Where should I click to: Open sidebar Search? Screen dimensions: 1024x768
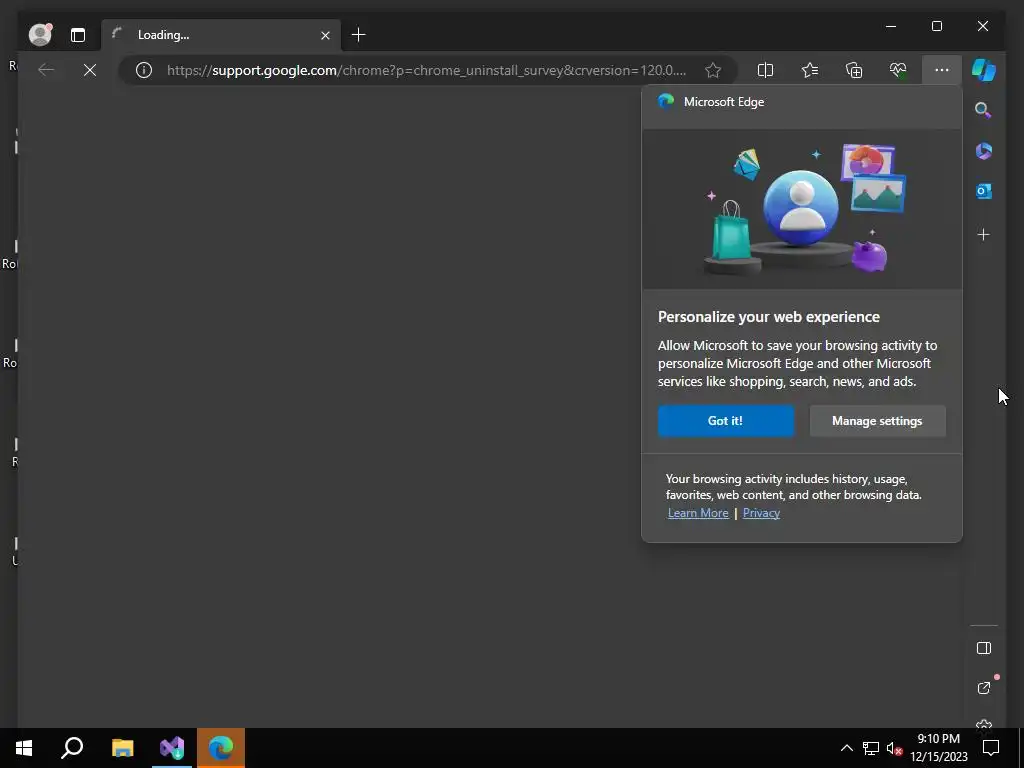click(x=984, y=110)
